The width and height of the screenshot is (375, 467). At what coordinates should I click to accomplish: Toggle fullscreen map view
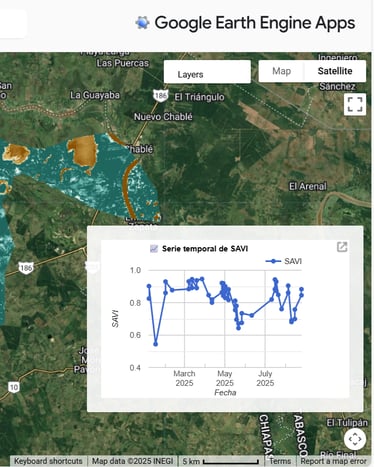pyautogui.click(x=355, y=104)
